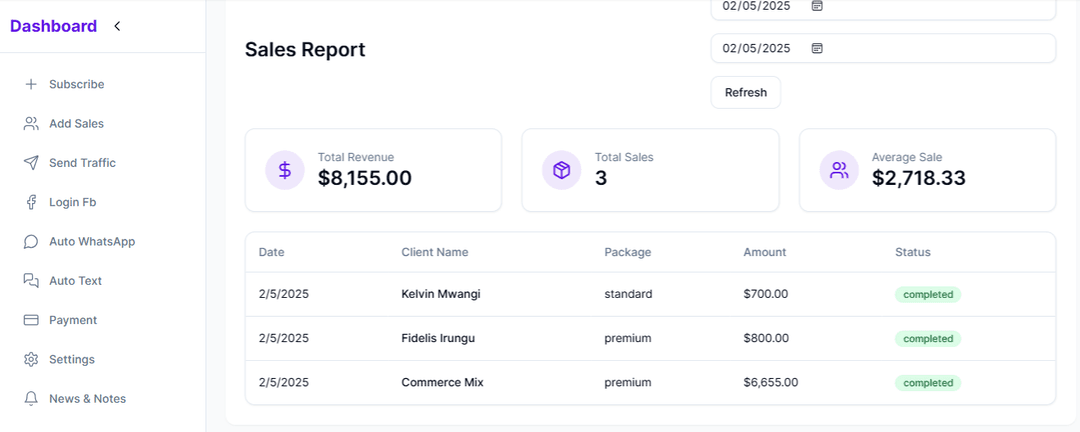Select client Kelvin Mwangi
This screenshot has width=1080, height=432.
point(441,294)
